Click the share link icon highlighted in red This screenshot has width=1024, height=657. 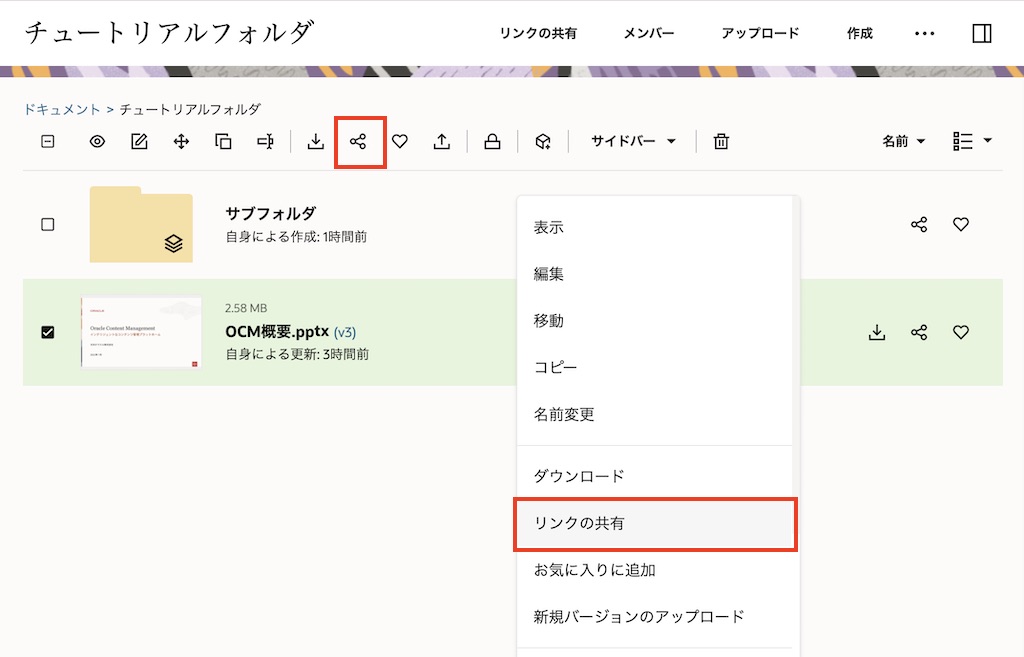point(359,141)
